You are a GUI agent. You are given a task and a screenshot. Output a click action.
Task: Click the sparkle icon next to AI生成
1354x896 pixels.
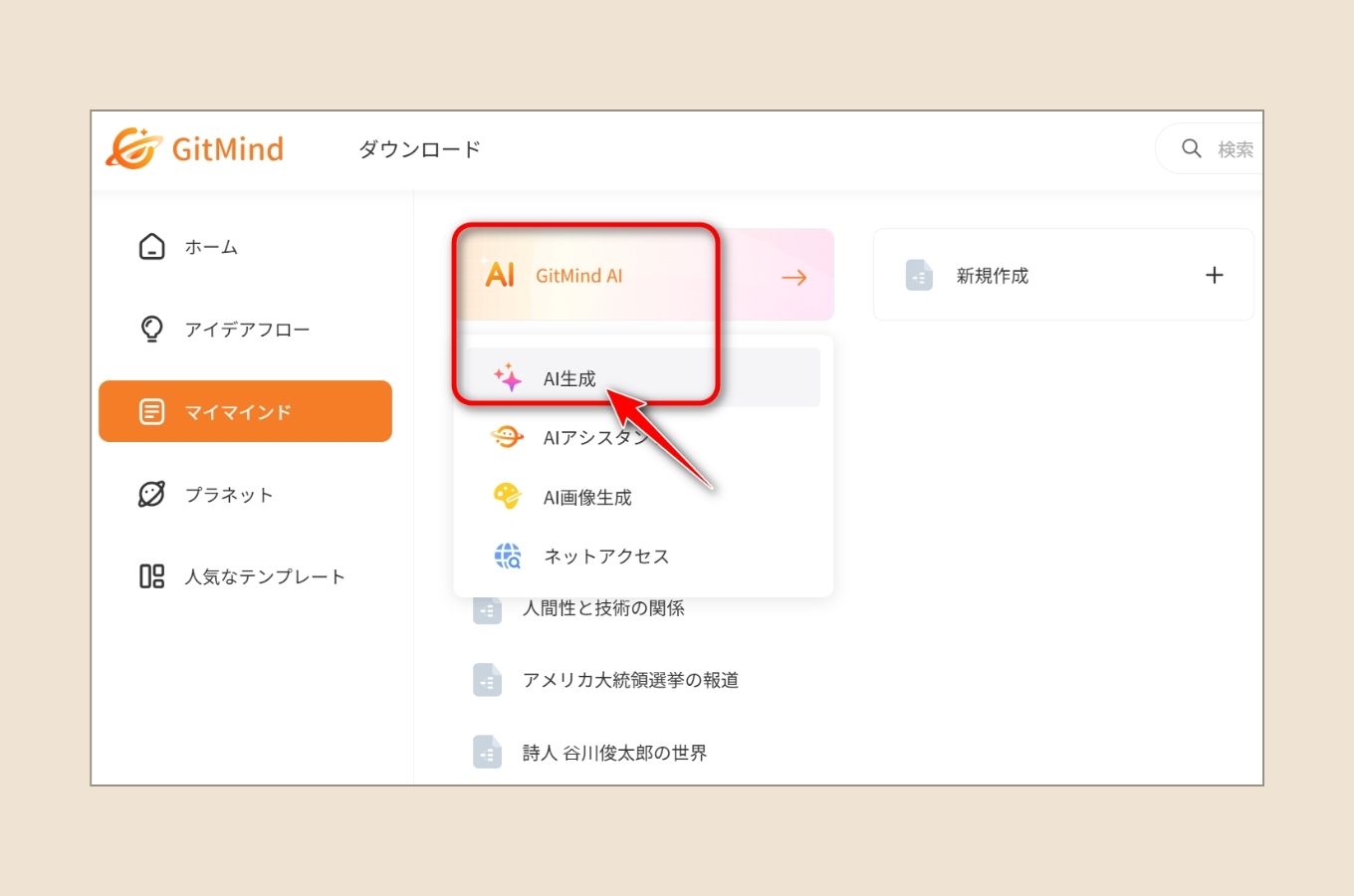tap(508, 377)
